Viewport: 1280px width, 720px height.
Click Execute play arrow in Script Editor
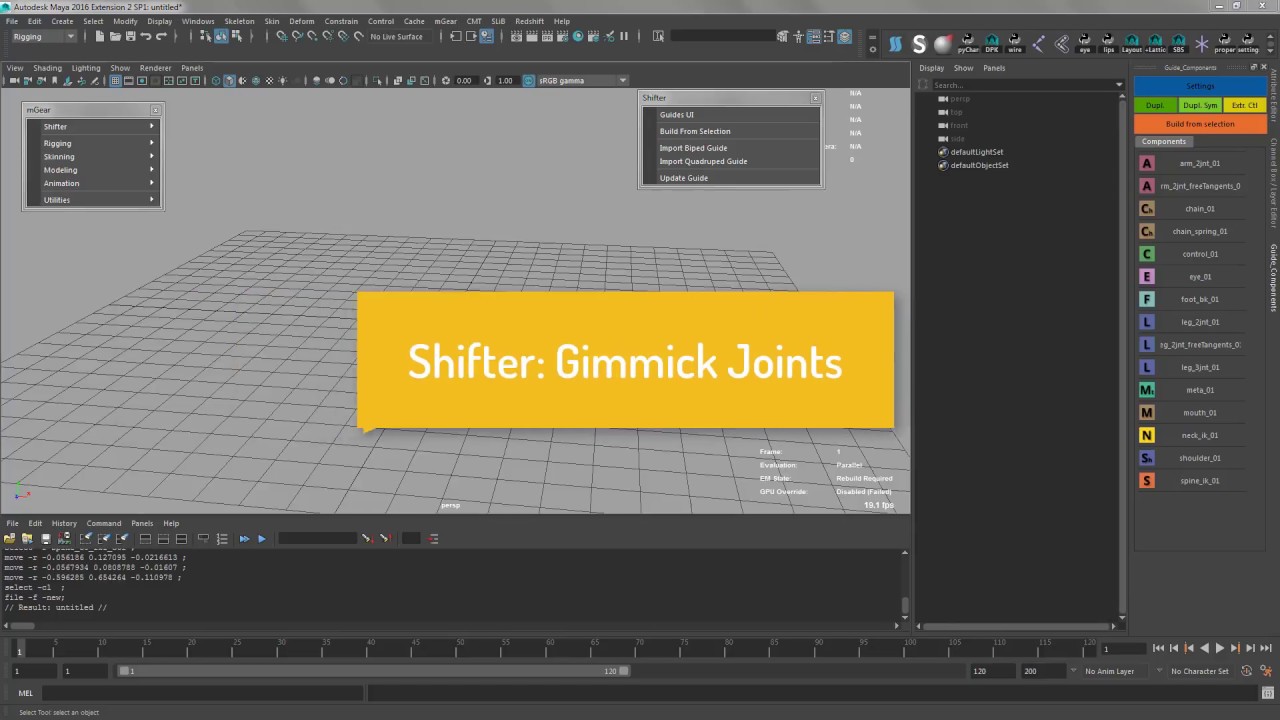point(262,538)
